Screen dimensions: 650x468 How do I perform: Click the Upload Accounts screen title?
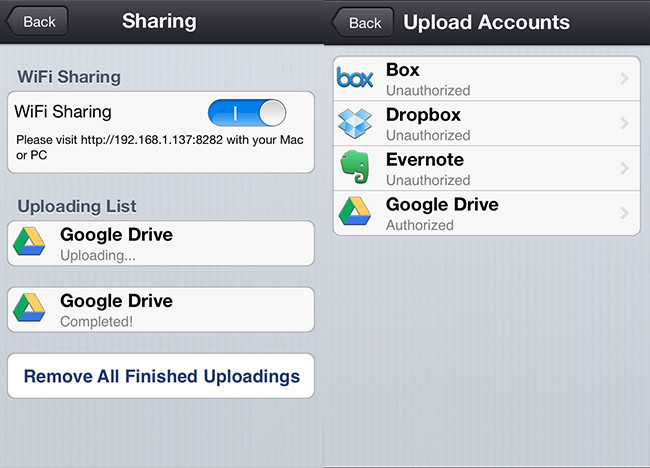pos(487,22)
